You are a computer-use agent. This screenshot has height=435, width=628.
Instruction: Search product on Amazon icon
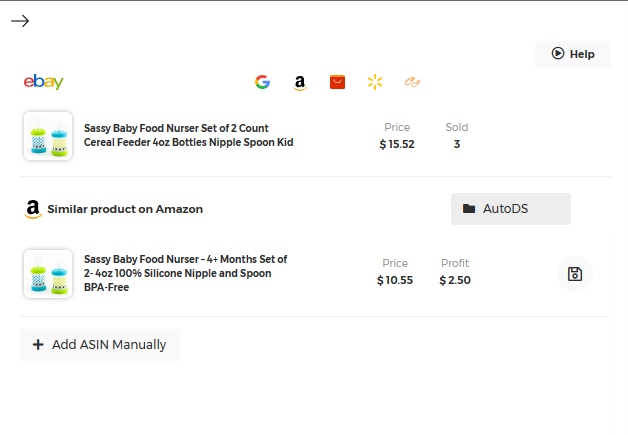pyautogui.click(x=299, y=83)
